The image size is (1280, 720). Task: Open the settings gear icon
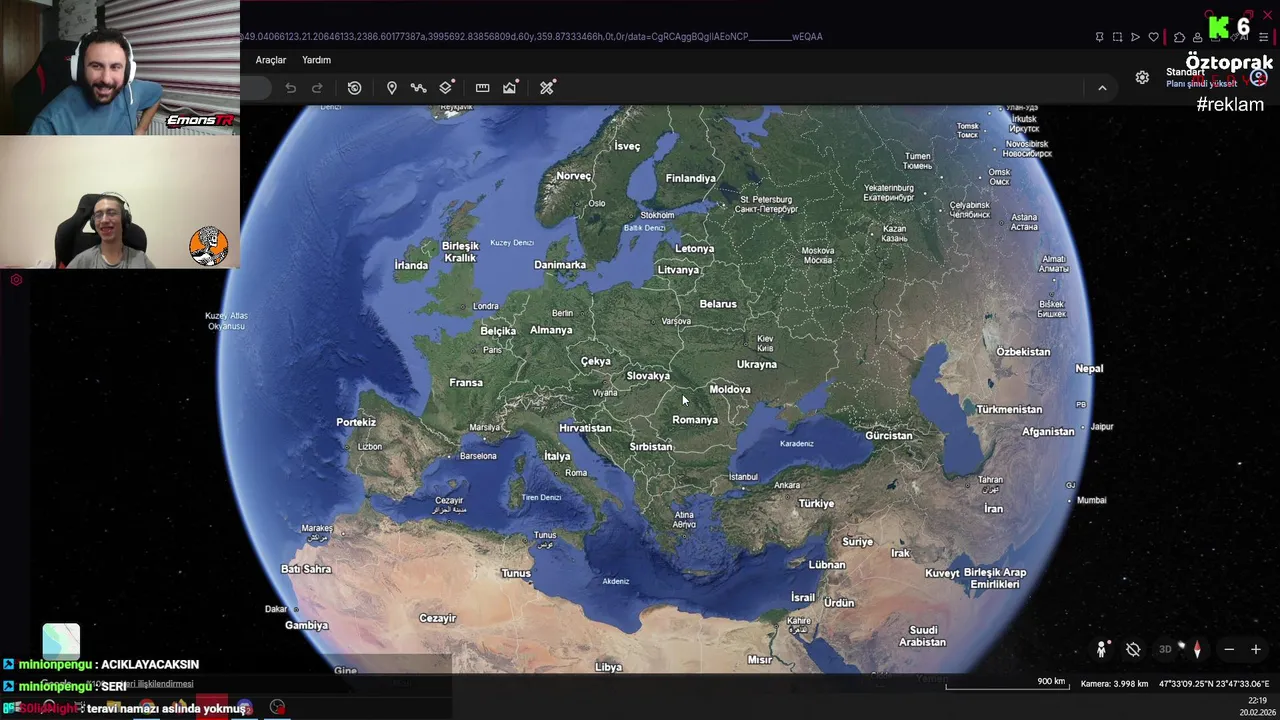coord(1142,78)
